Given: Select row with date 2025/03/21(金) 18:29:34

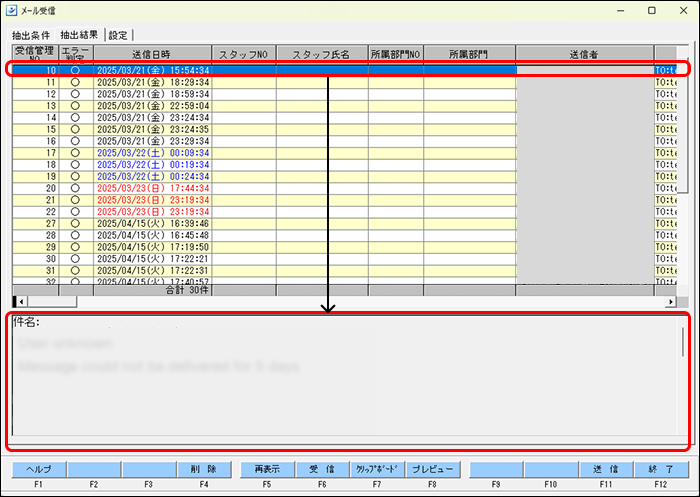Looking at the screenshot, I should pyautogui.click(x=345, y=82).
